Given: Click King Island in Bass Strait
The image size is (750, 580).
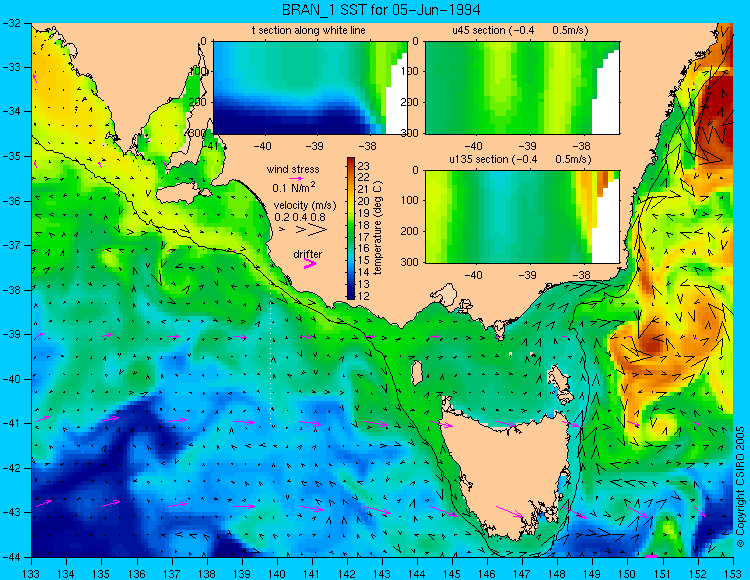Looking at the screenshot, I should [x=417, y=373].
